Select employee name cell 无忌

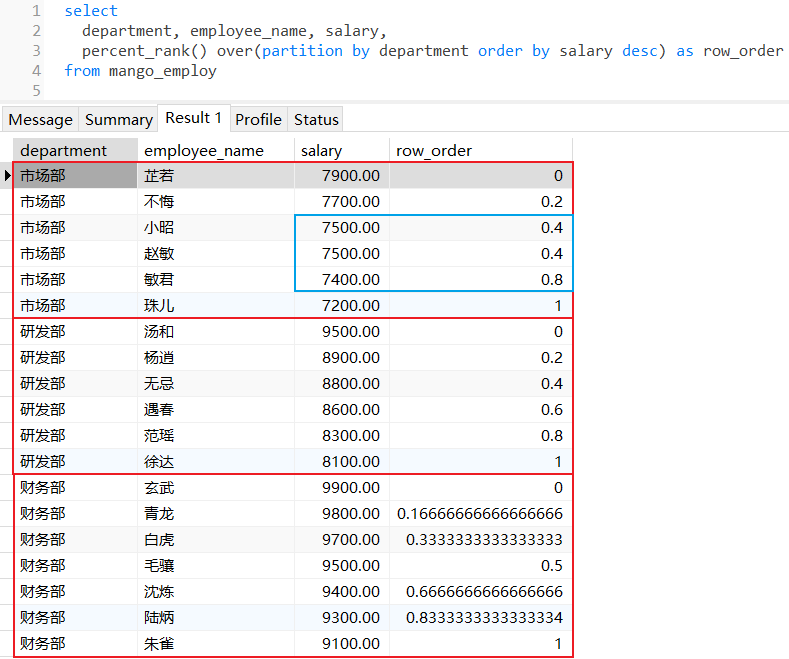point(216,384)
